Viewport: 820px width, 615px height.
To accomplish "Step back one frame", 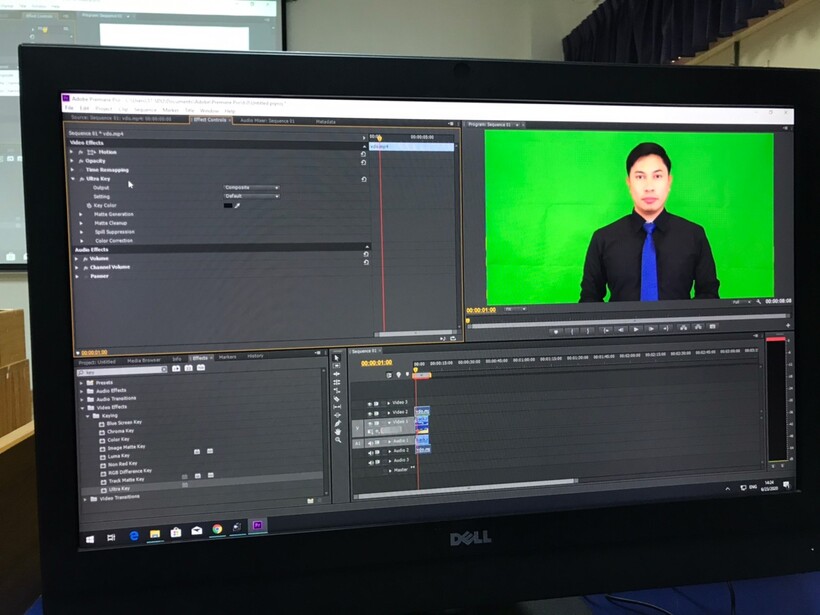I will pyautogui.click(x=621, y=330).
